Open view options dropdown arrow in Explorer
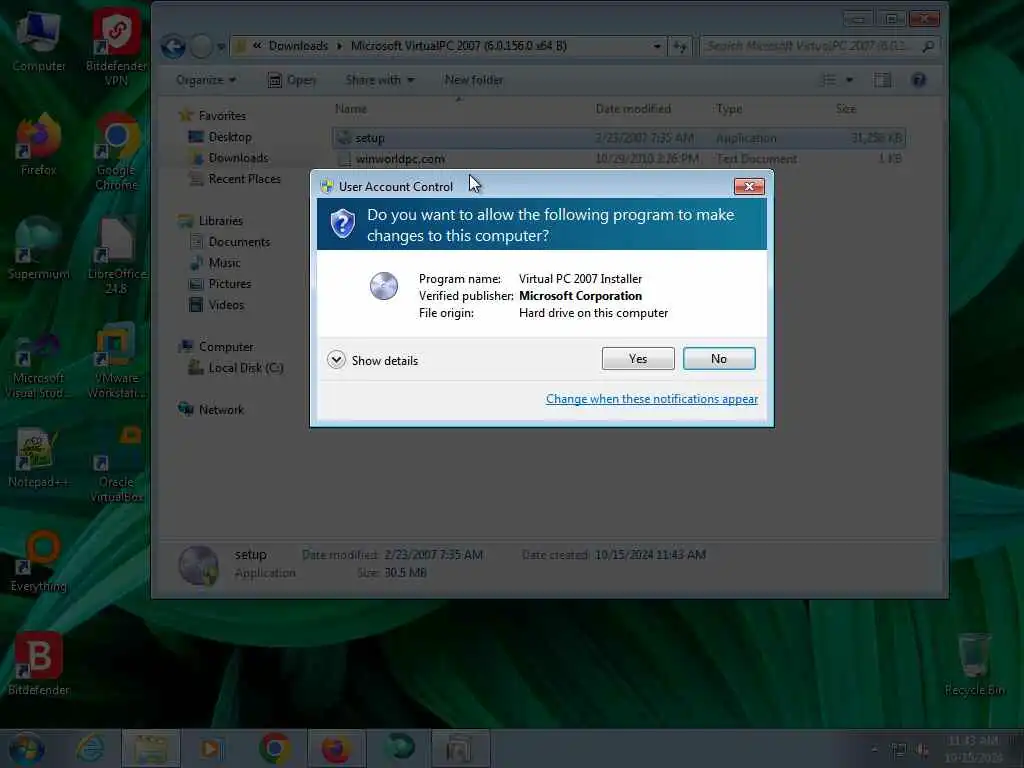The image size is (1024, 768). tap(849, 80)
